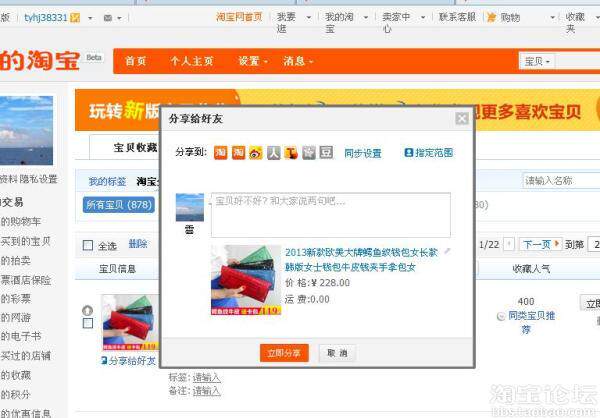Viewport: 600px width, 418px height.
Task: Expand 卖家中心 dropdown arrow
Action: (x=423, y=18)
